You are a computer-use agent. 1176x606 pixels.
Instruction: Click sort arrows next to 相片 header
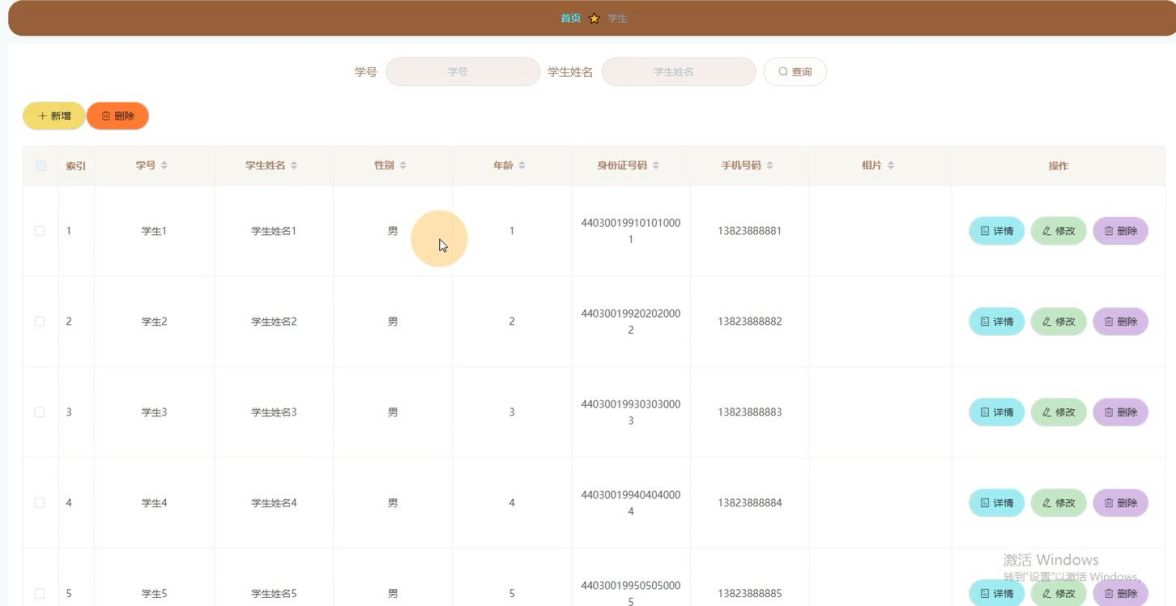tap(890, 166)
